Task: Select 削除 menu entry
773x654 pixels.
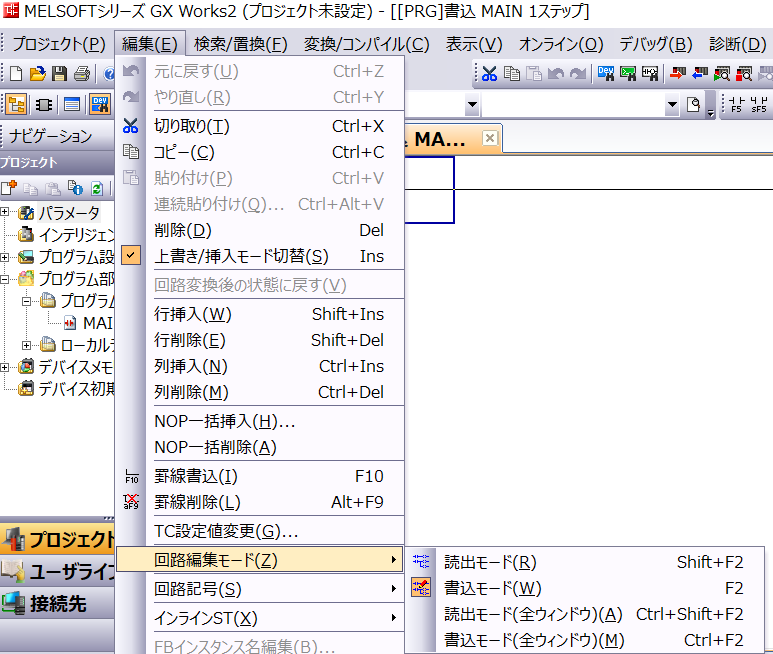Action: click(x=260, y=230)
